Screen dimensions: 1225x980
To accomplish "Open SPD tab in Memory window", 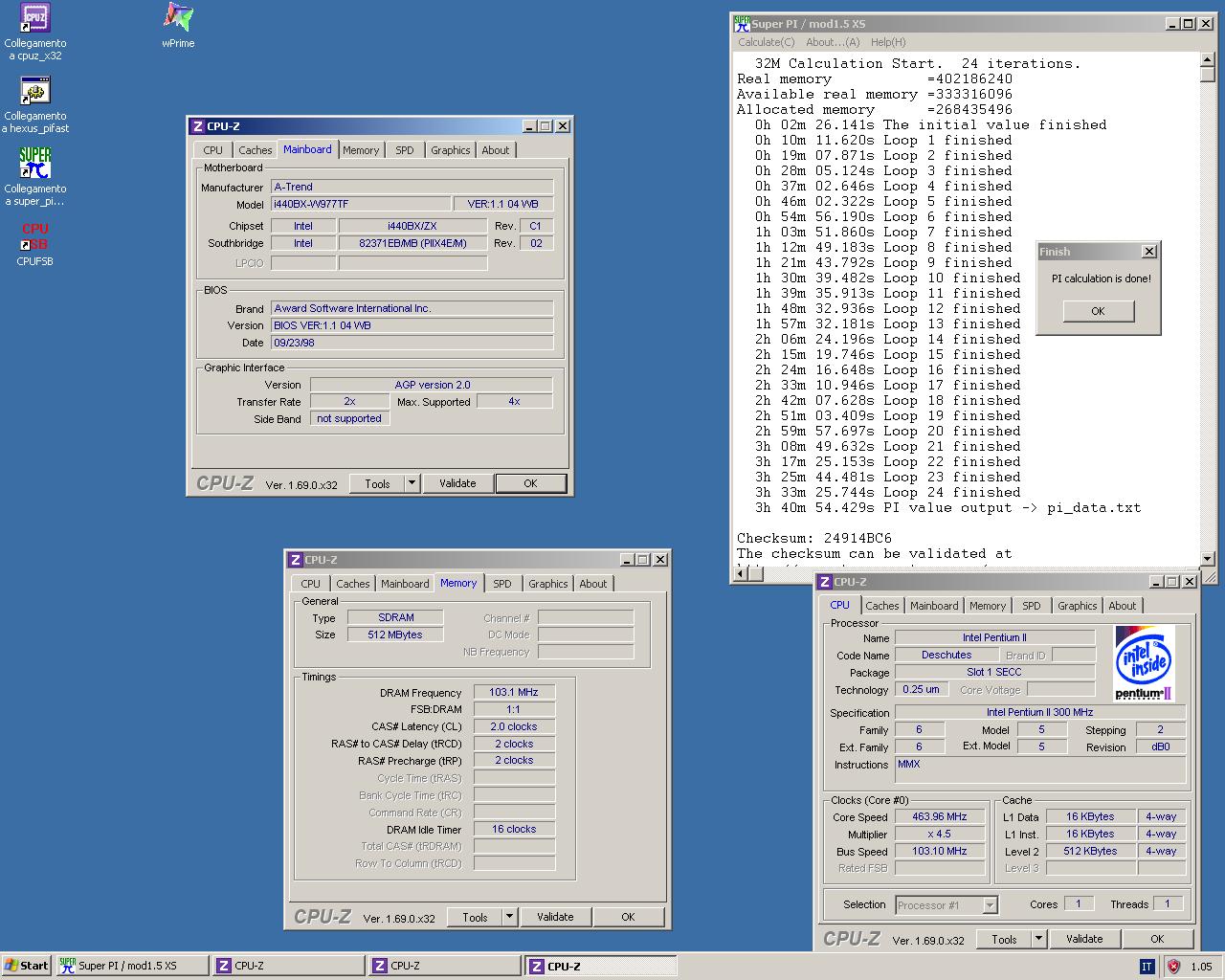I will (x=502, y=584).
